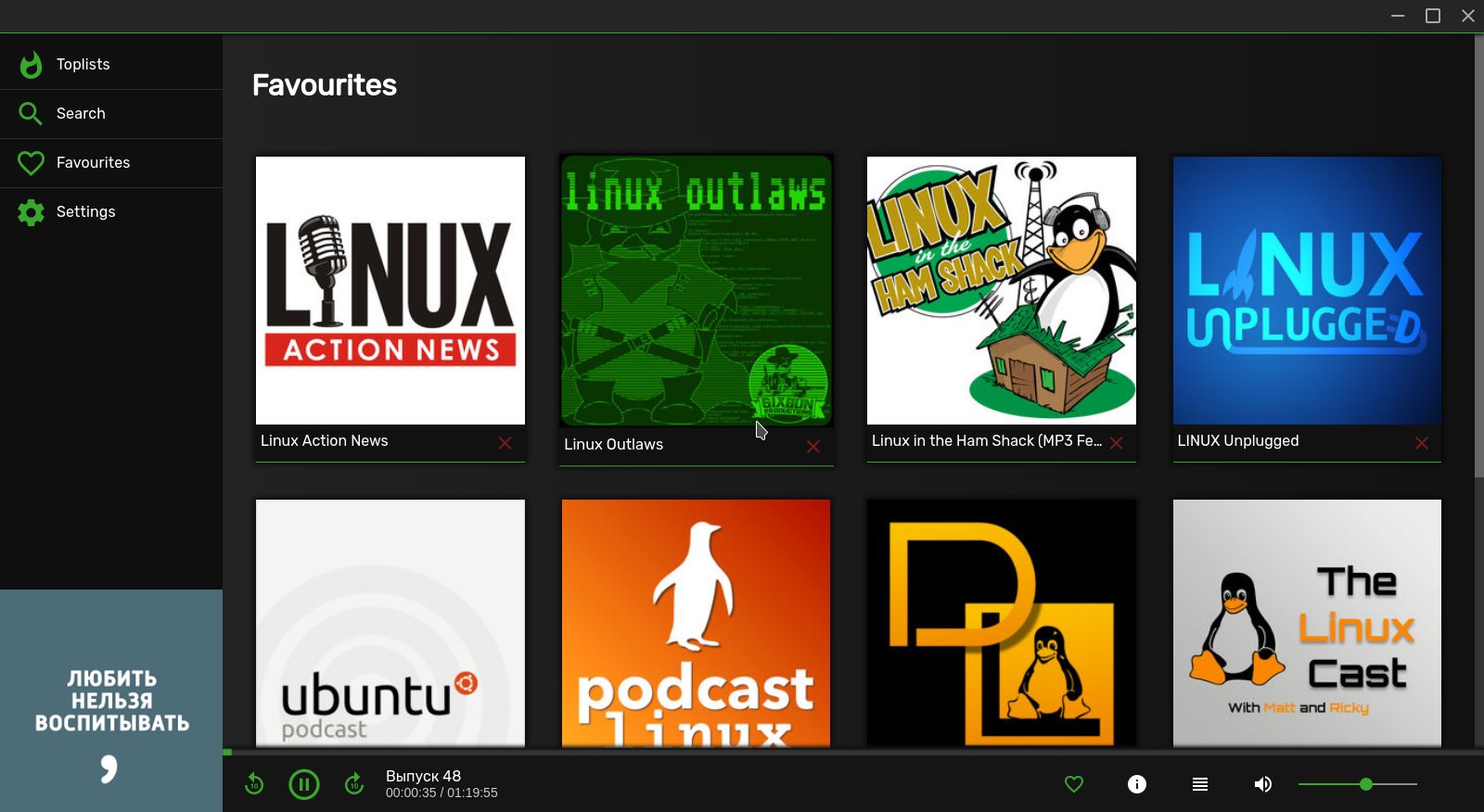Remove Linux in the Ham Shack favourite
The image size is (1484, 812).
[1117, 443]
